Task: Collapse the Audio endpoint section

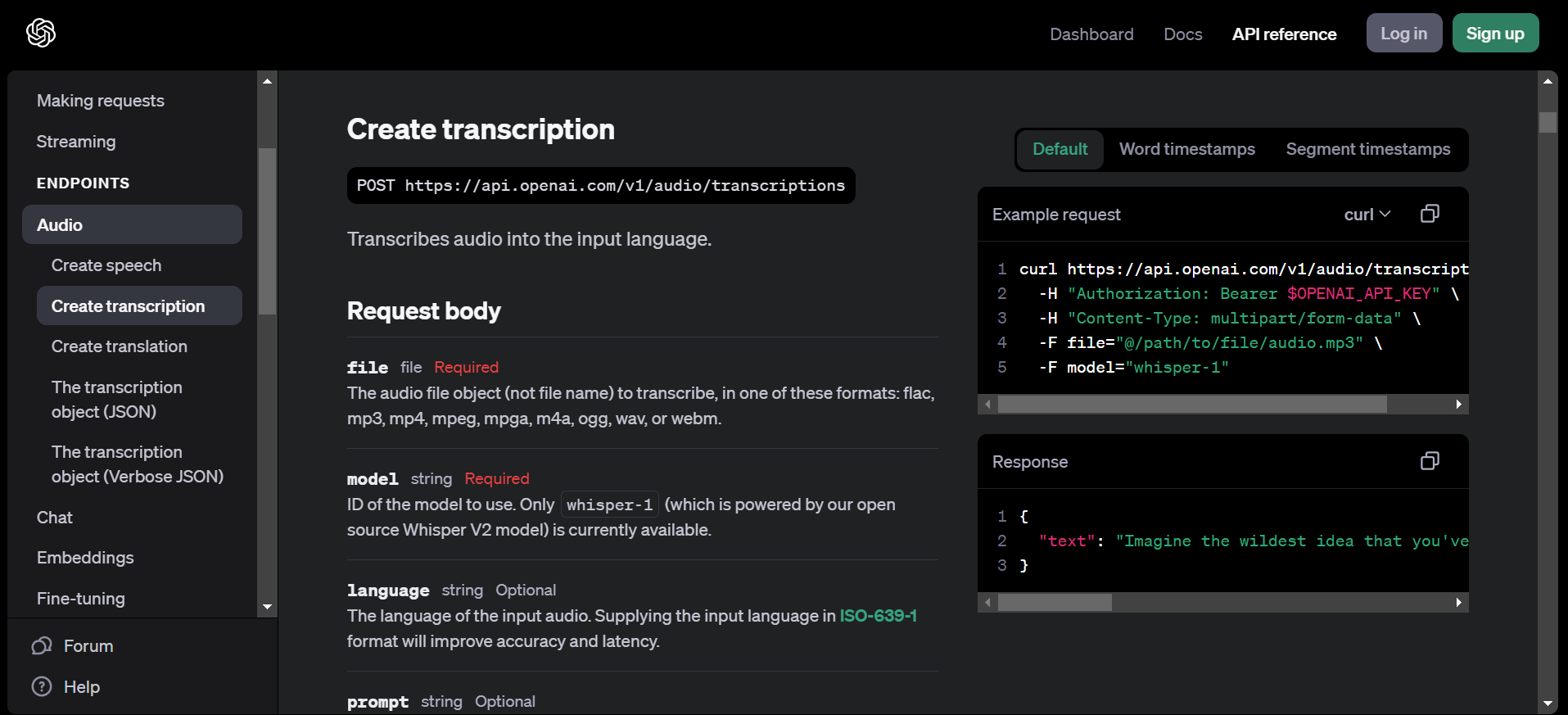Action: (x=132, y=224)
